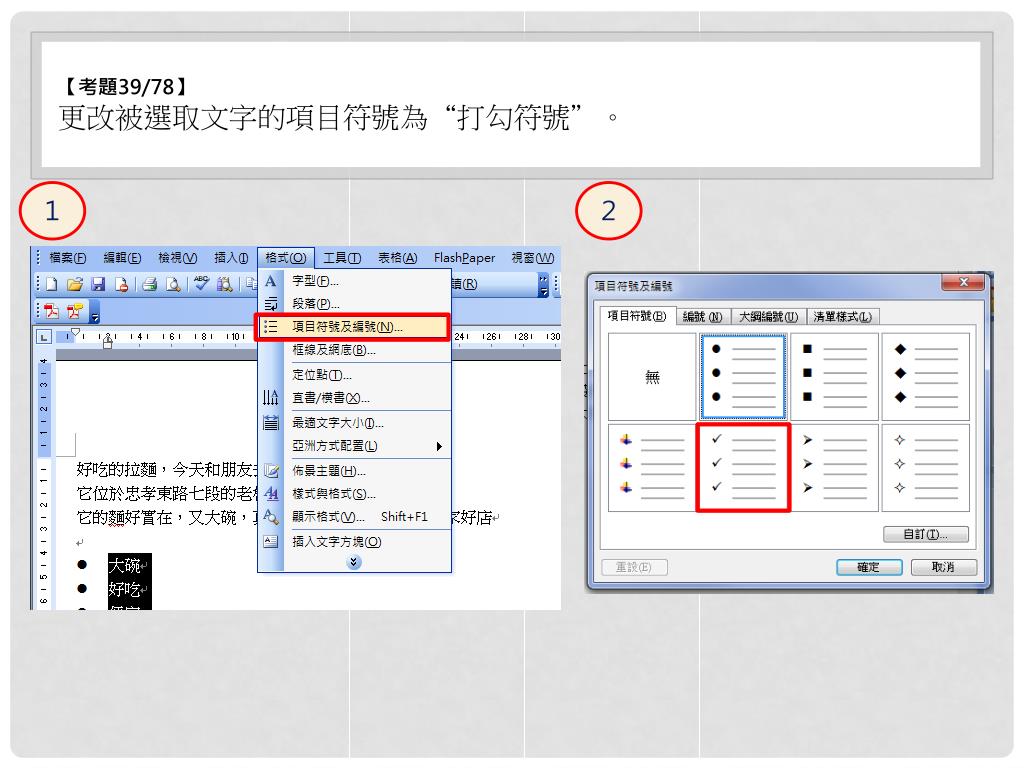This screenshot has height=768, width=1024.
Task: Click the second PDF convert-and-email icon
Action: click(74, 311)
